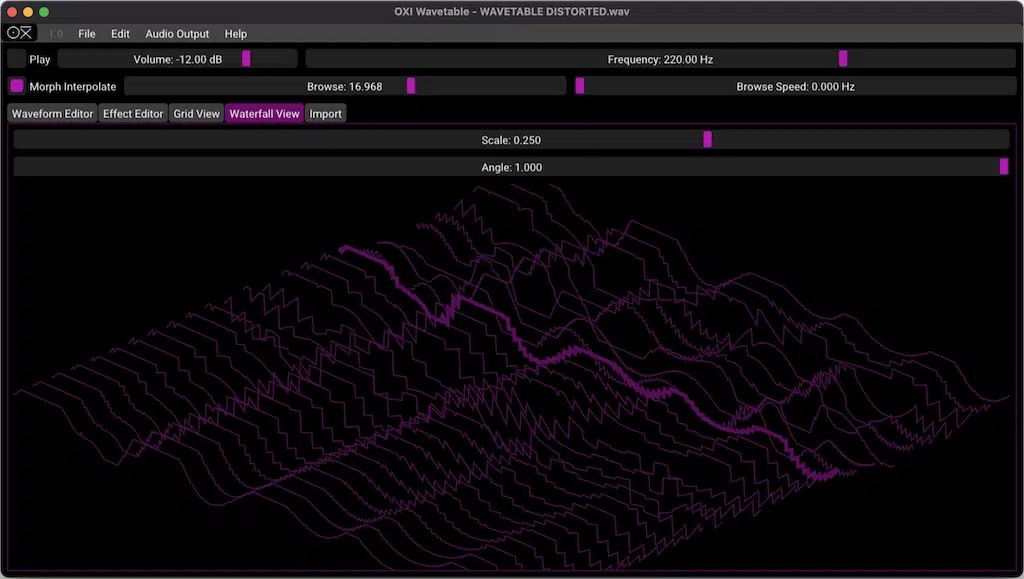Select the Waterfall View tab
The width and height of the screenshot is (1024, 579).
tap(264, 114)
